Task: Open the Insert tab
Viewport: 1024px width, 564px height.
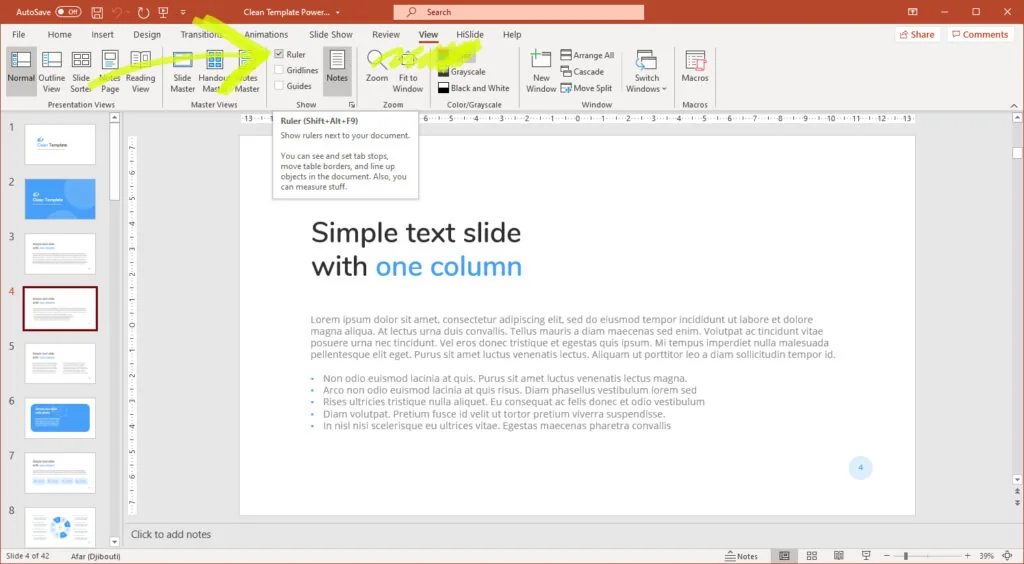Action: (103, 35)
